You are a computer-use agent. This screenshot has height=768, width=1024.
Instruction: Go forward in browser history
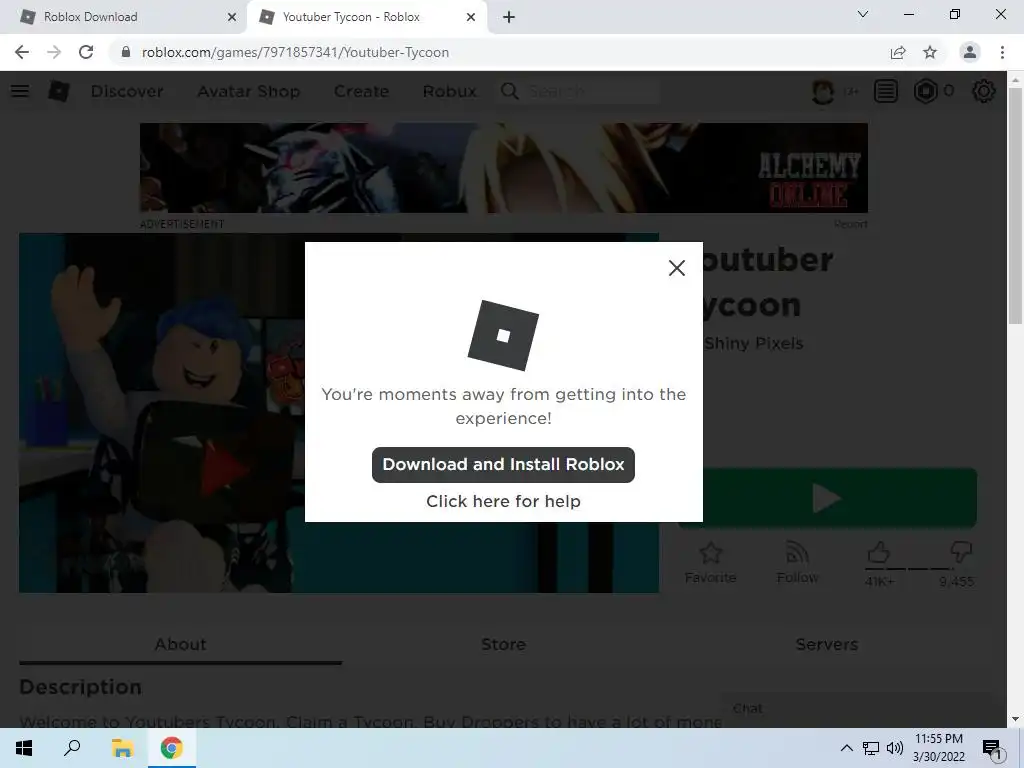[54, 52]
